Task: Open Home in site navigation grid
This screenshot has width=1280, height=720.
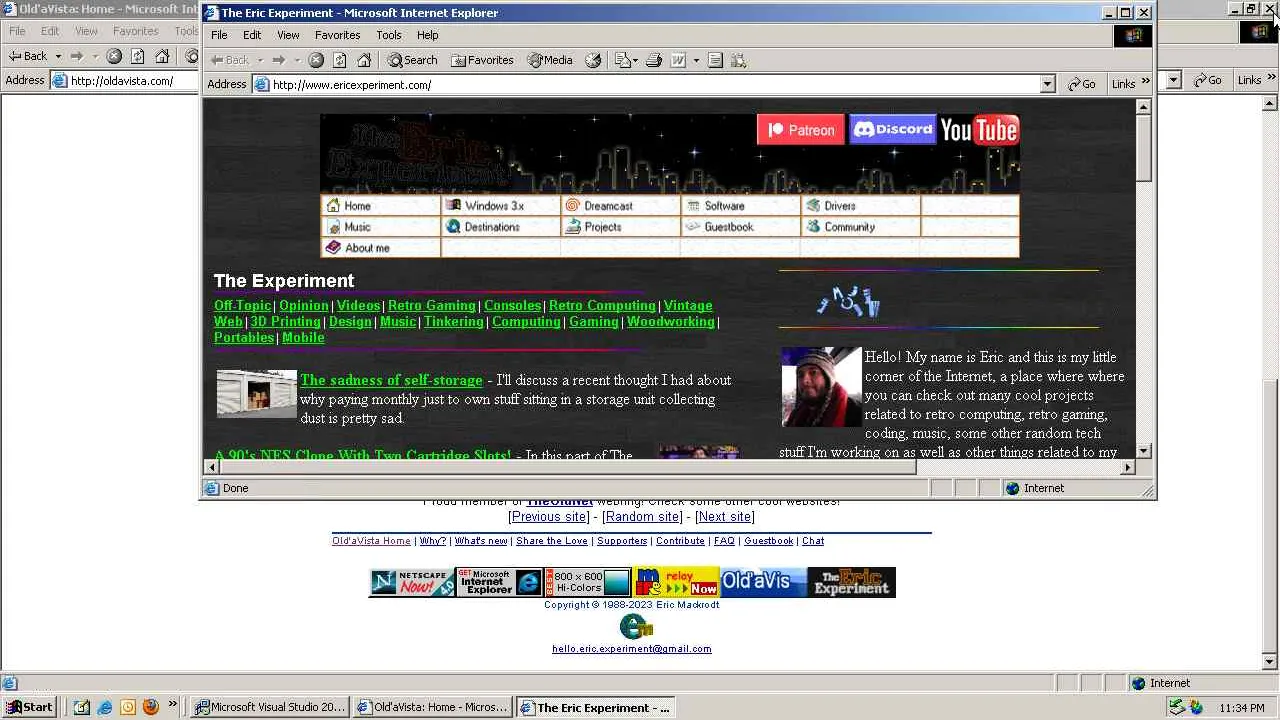Action: point(380,206)
